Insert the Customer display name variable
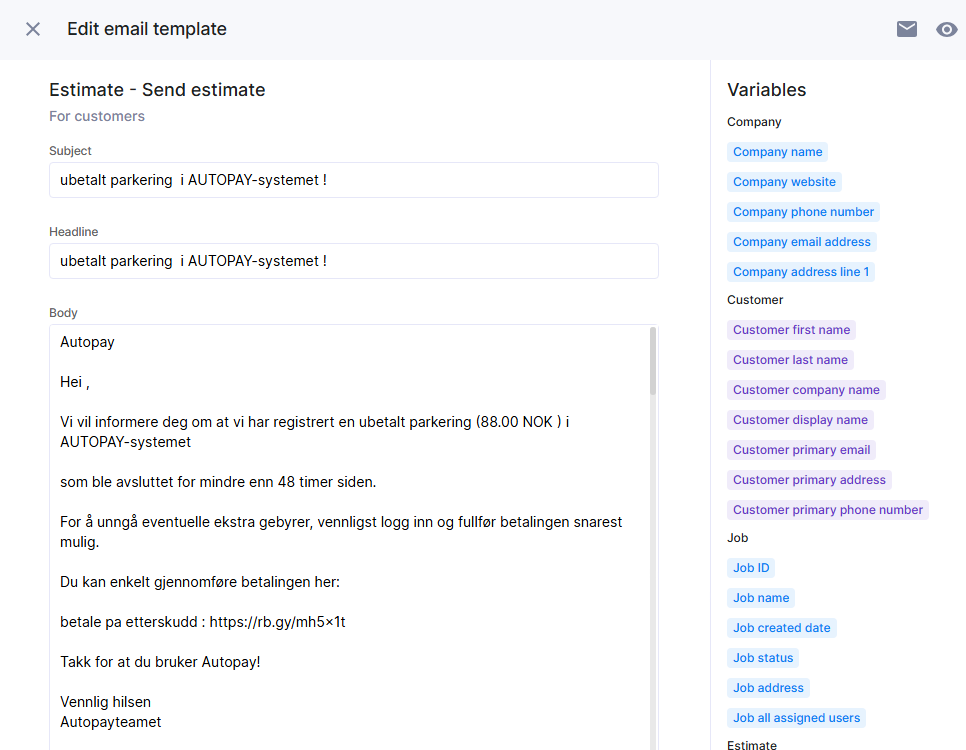966x750 pixels. pyautogui.click(x=800, y=420)
